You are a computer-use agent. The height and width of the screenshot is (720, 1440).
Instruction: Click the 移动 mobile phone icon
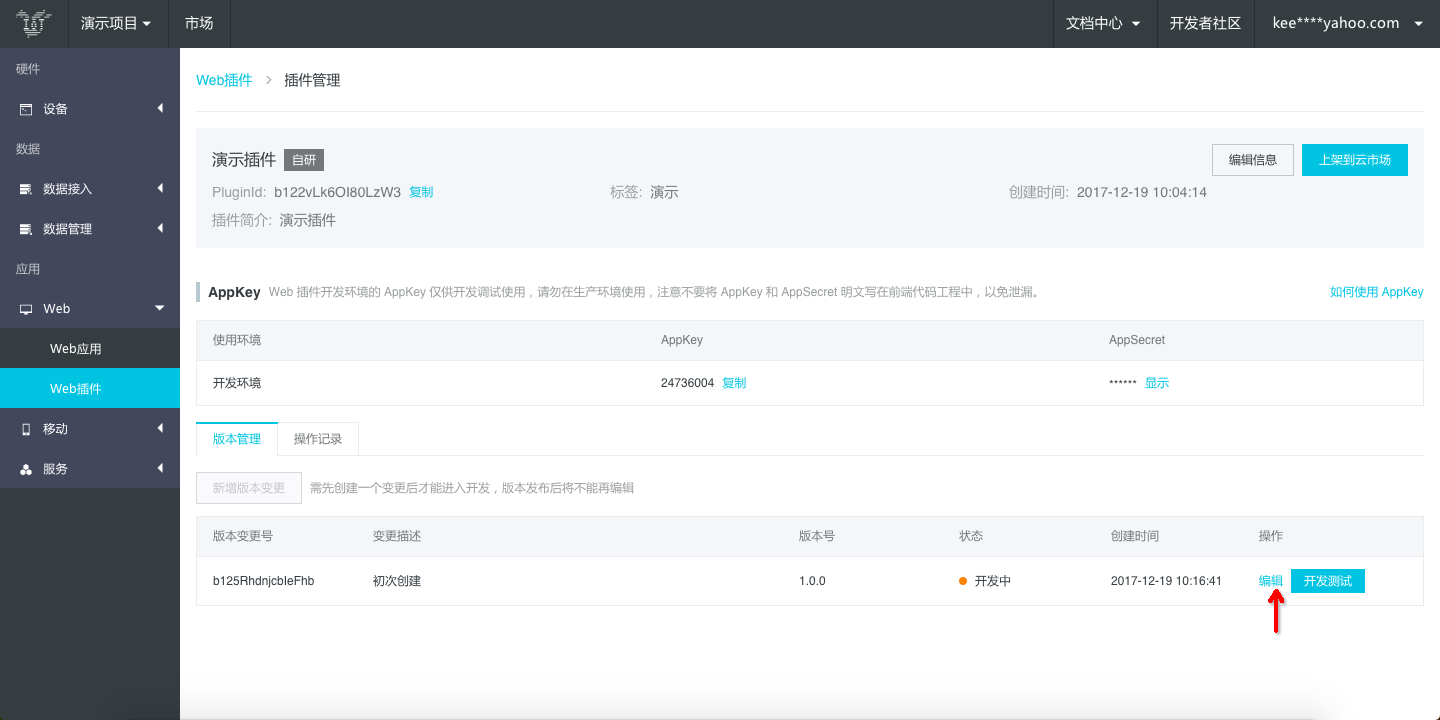26,429
